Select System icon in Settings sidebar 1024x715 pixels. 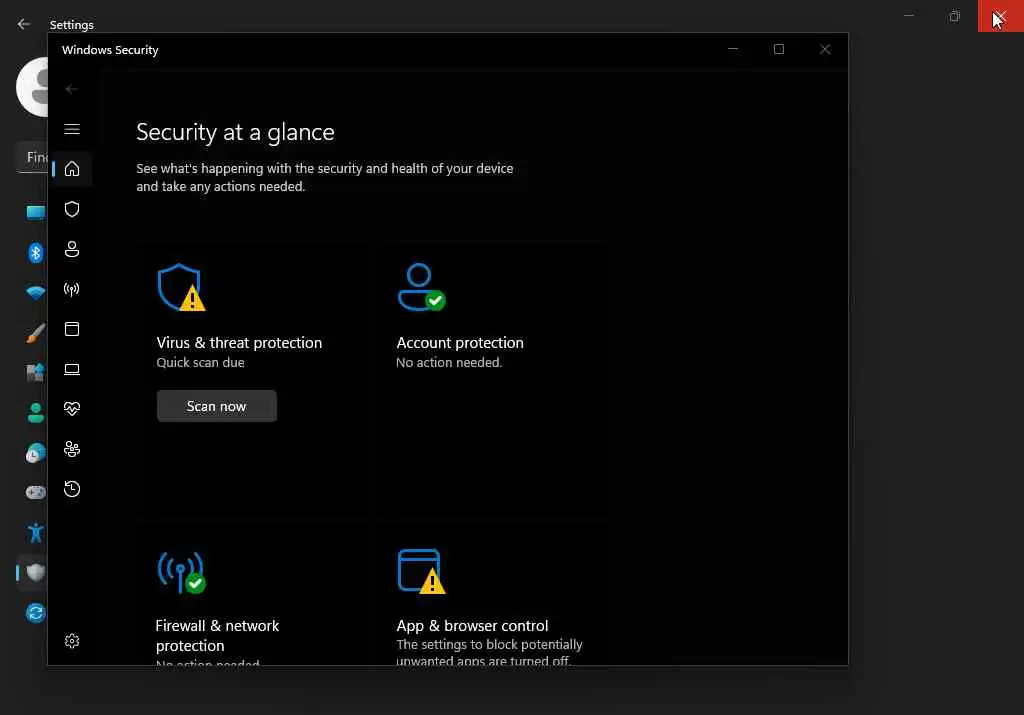pyautogui.click(x=36, y=212)
